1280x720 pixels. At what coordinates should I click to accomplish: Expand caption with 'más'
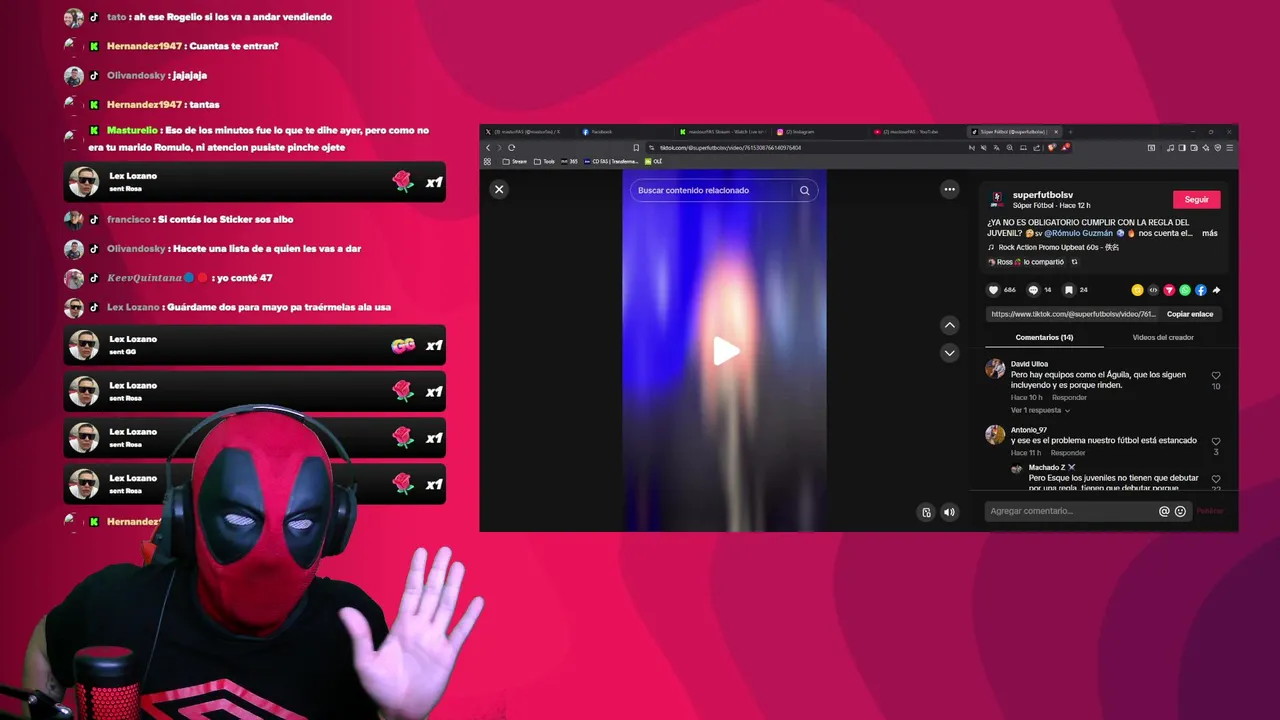tap(1210, 233)
